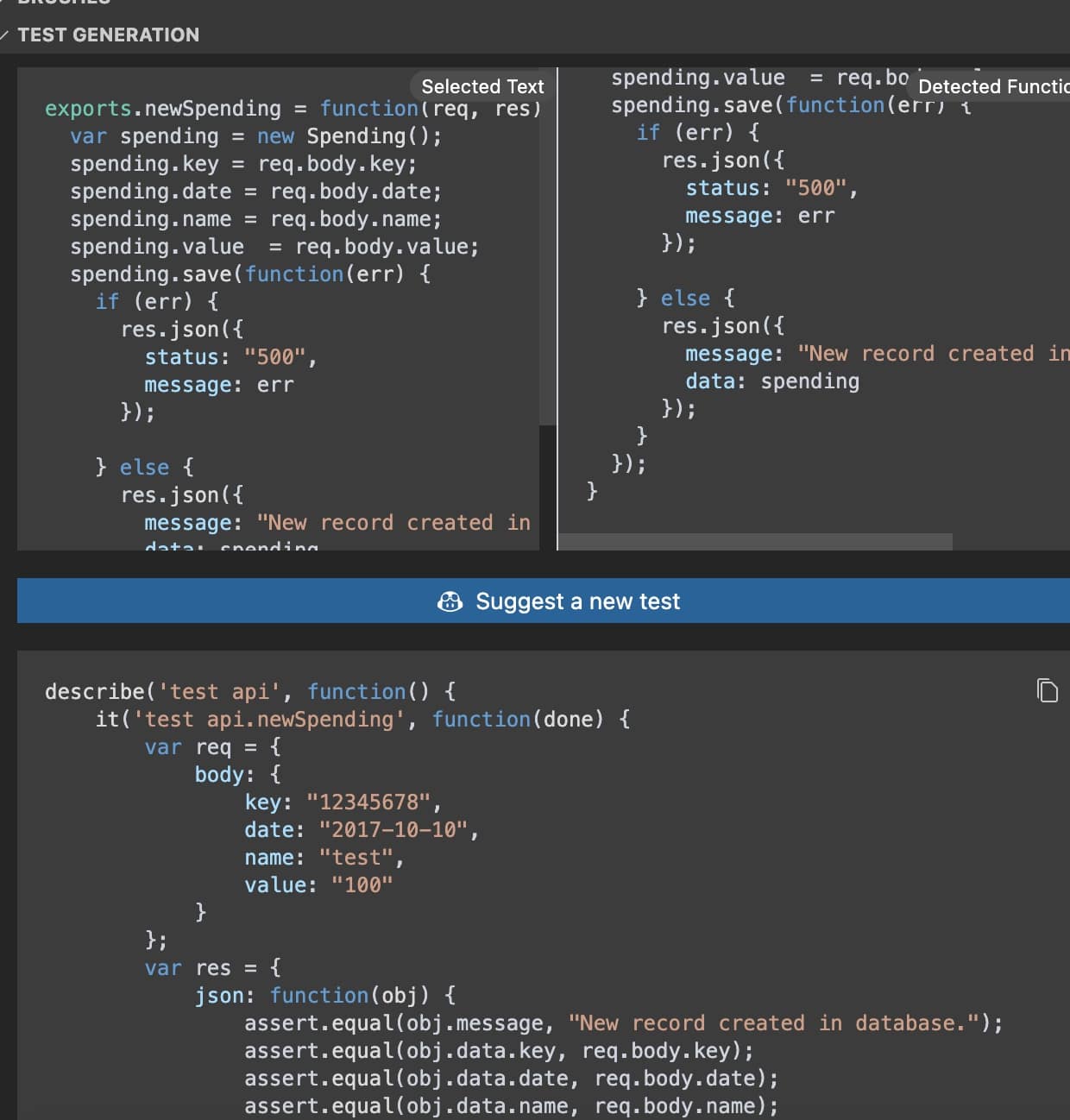
Task: Click the divider between the two code panes
Action: (x=558, y=302)
